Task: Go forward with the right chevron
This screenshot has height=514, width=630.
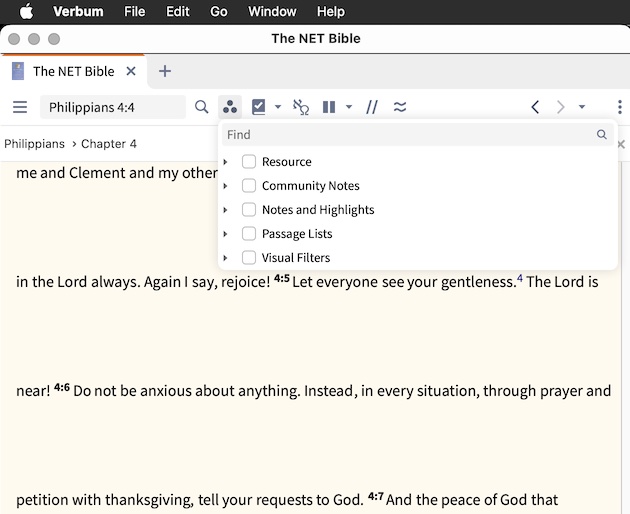Action: pos(560,107)
